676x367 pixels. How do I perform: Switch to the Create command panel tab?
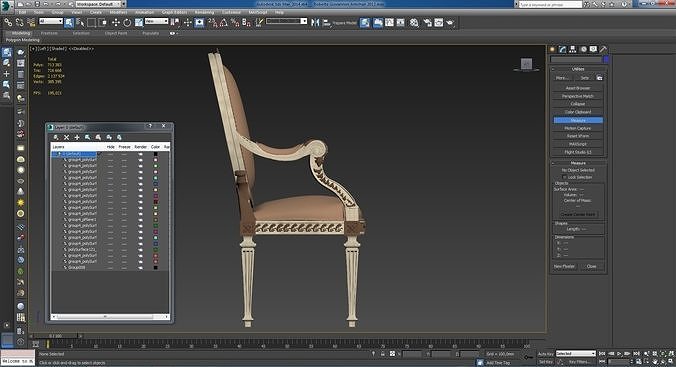pyautogui.click(x=552, y=49)
